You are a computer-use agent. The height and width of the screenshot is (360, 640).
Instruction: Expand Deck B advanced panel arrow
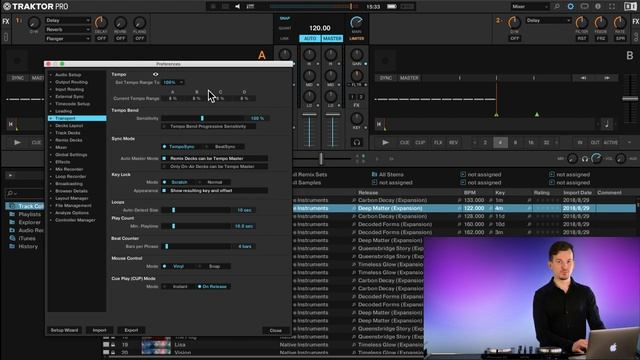coord(629,142)
